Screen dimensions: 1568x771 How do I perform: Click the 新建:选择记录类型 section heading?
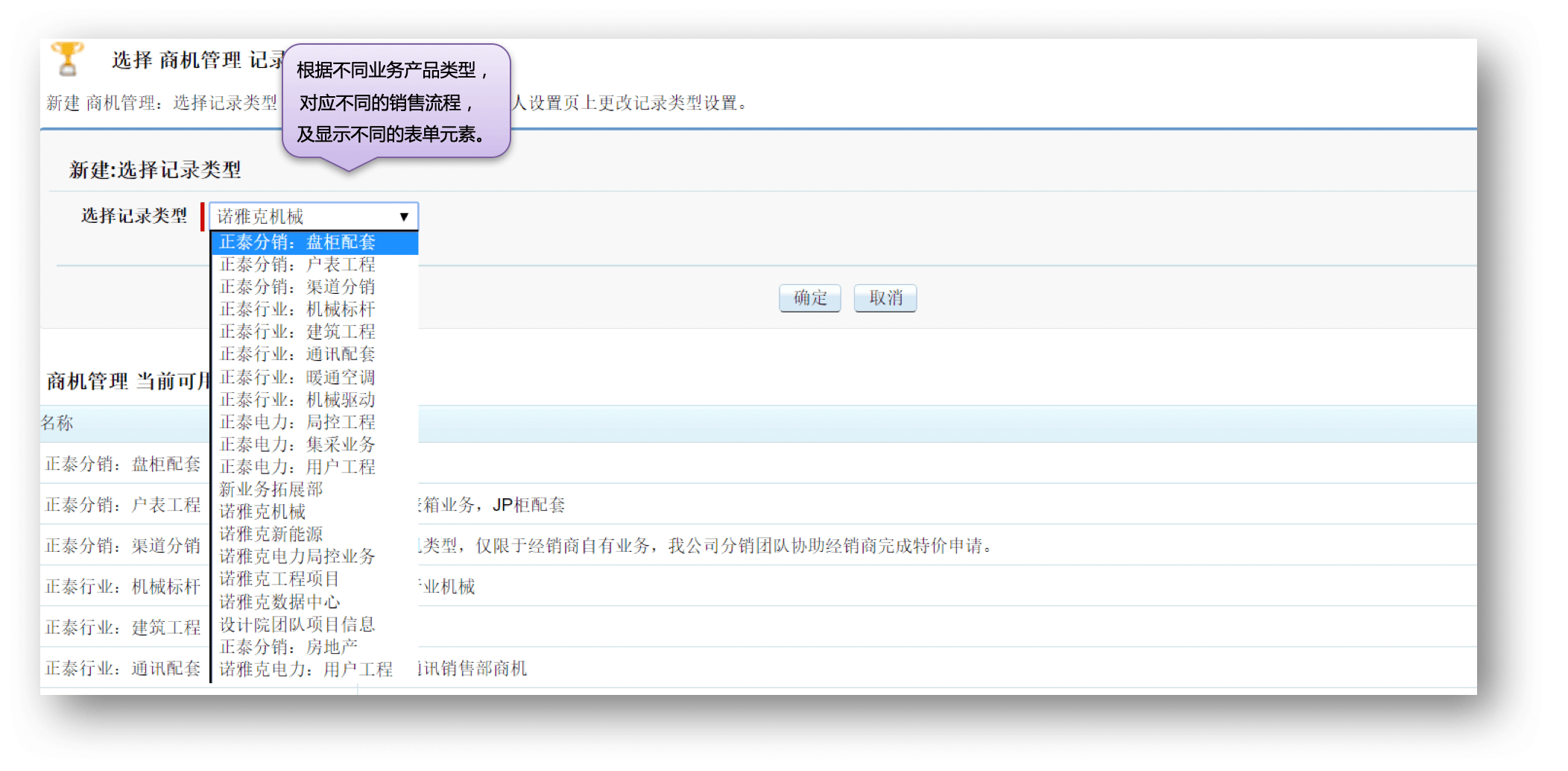[155, 170]
